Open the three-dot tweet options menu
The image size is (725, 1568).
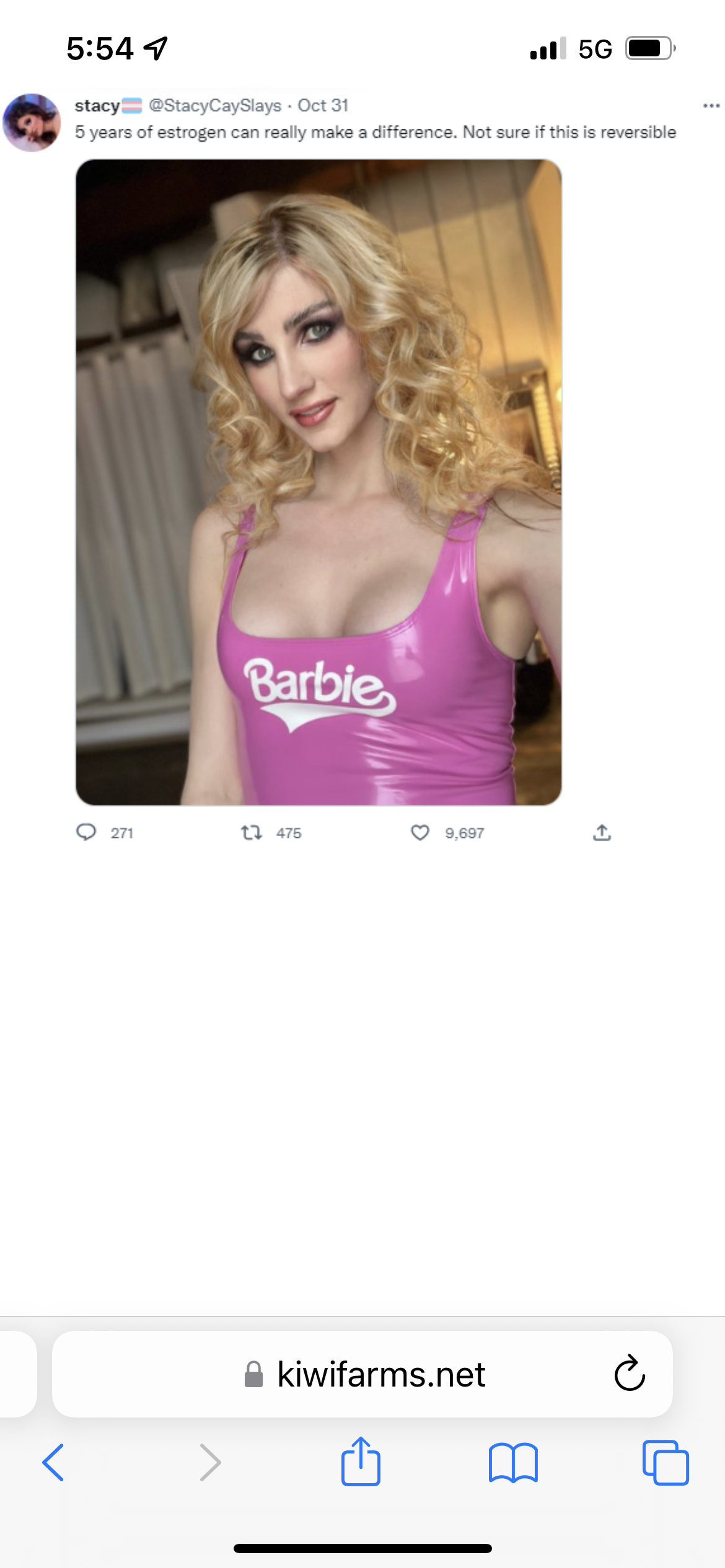(x=711, y=106)
